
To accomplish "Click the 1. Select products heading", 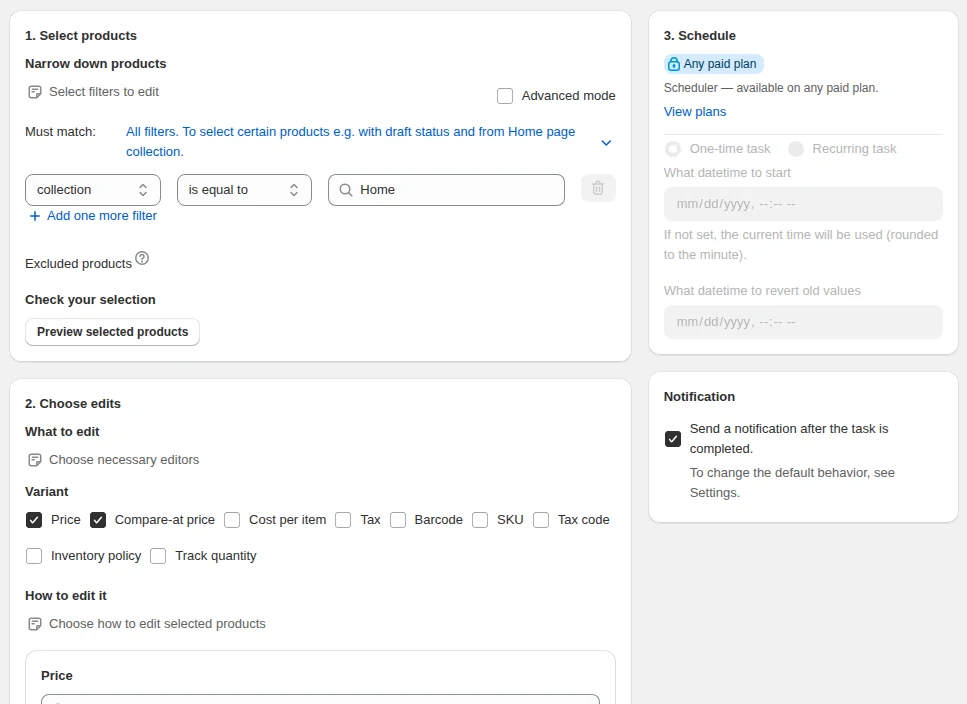I will coord(81,36).
